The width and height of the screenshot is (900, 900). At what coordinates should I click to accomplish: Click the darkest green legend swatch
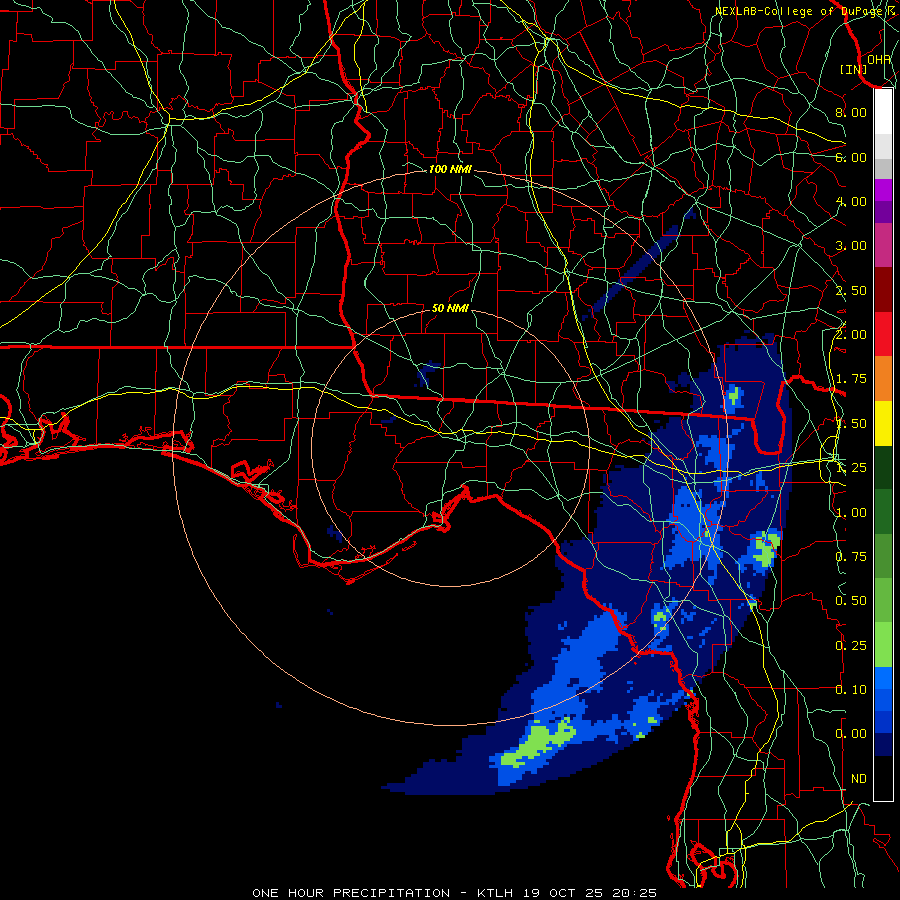coord(883,467)
